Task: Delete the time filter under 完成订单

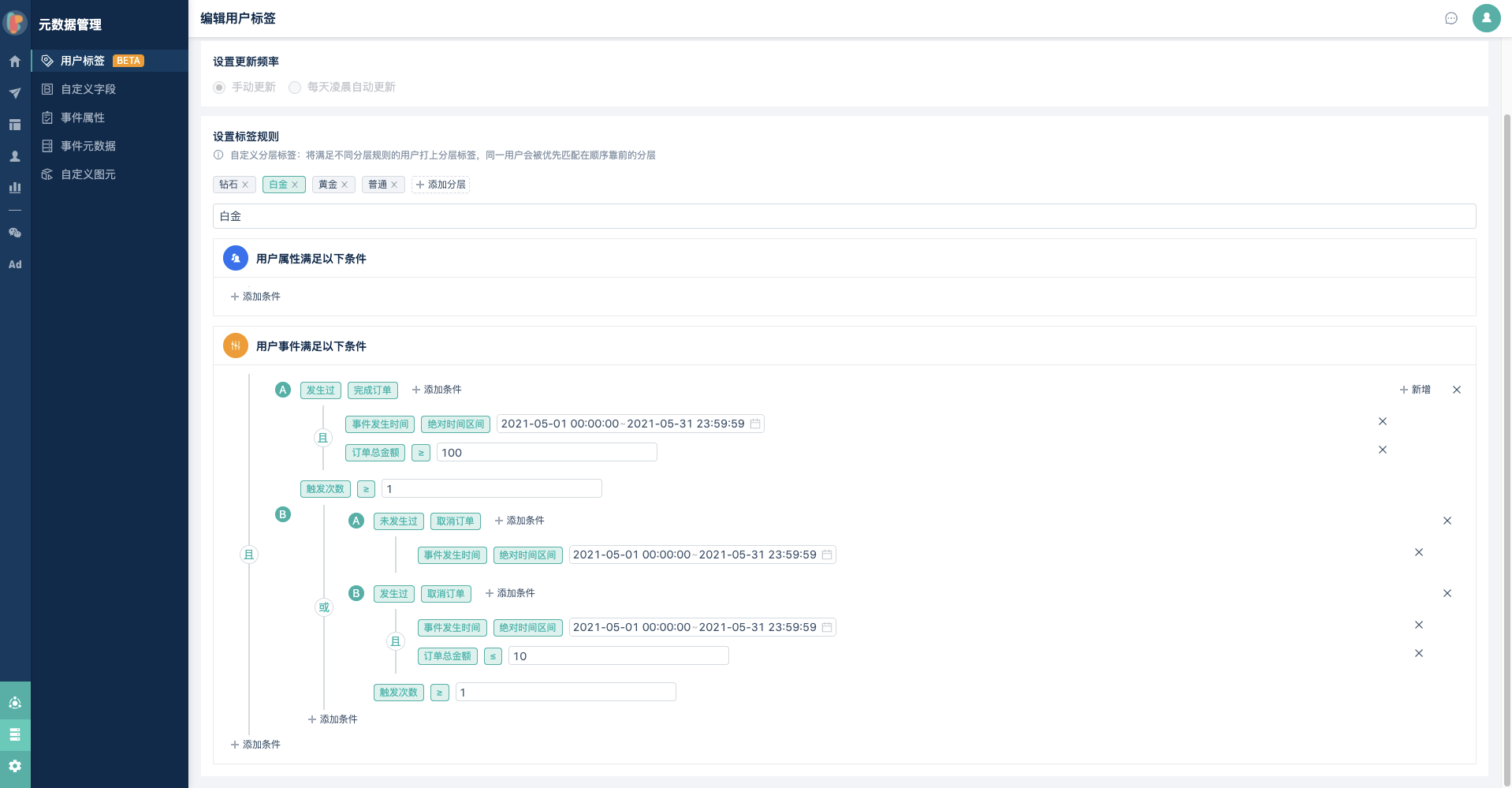Action: pyautogui.click(x=1383, y=421)
